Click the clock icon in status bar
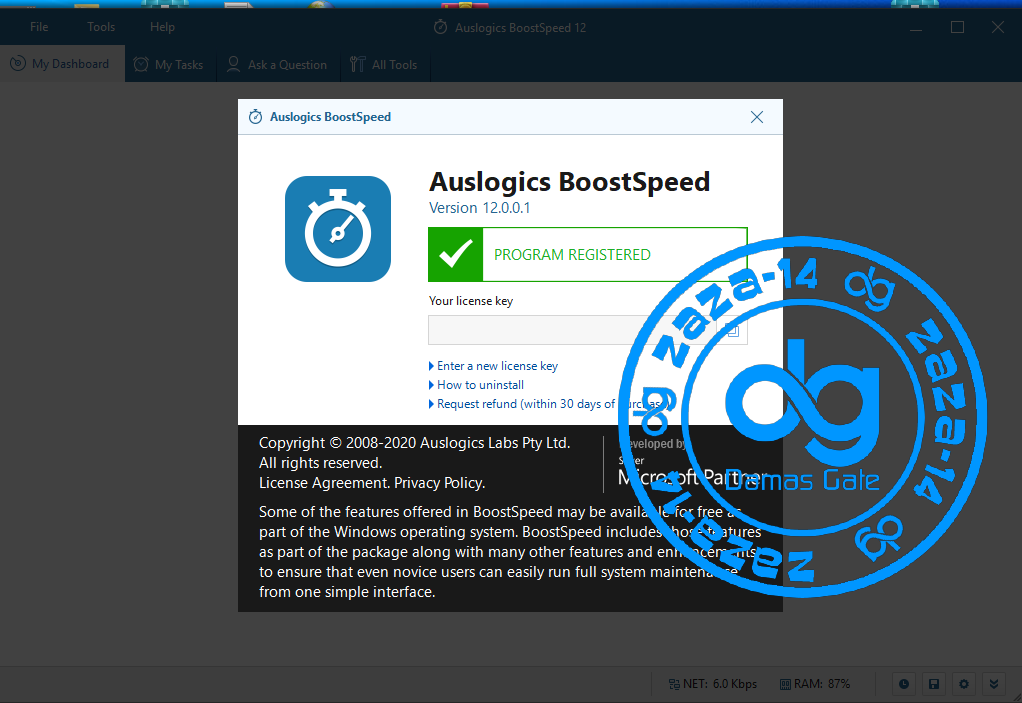Screen dimensions: 1022x703 pos(904,683)
